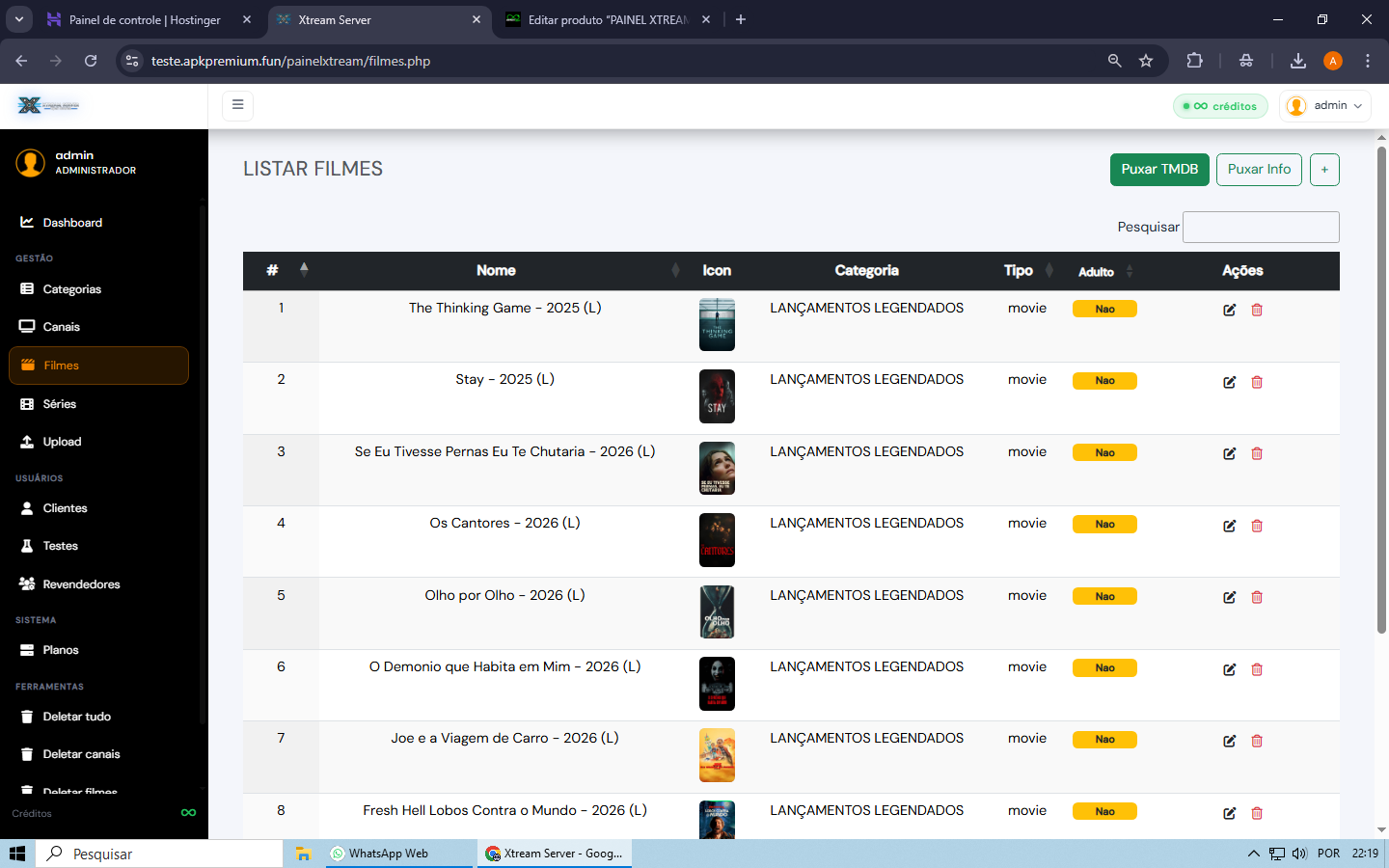Delete the movie Stay - 2025 (L)
1389x868 pixels.
[x=1257, y=382]
